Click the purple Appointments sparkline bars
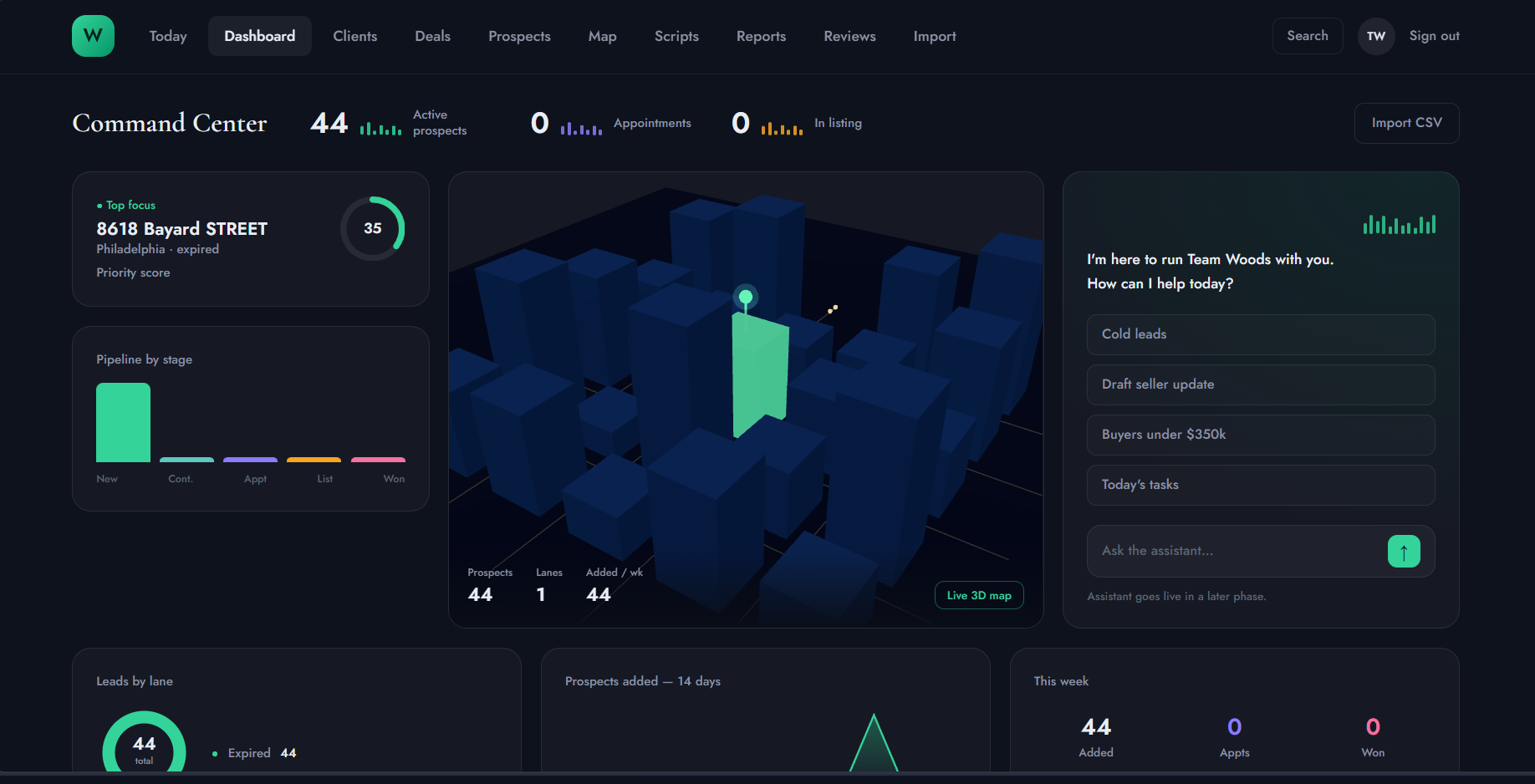This screenshot has height=784, width=1535. tap(581, 128)
